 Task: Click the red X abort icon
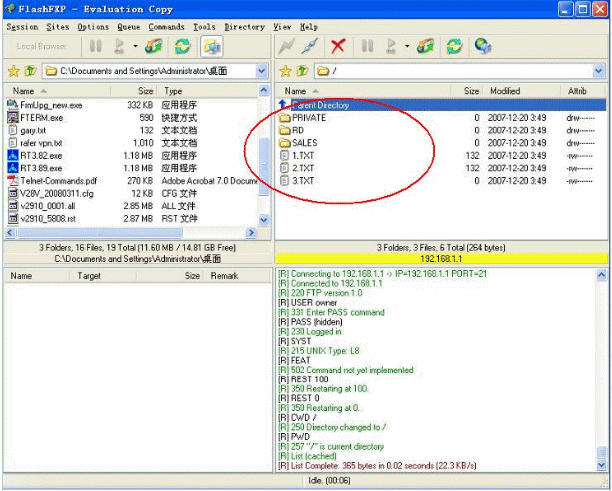pyautogui.click(x=338, y=46)
